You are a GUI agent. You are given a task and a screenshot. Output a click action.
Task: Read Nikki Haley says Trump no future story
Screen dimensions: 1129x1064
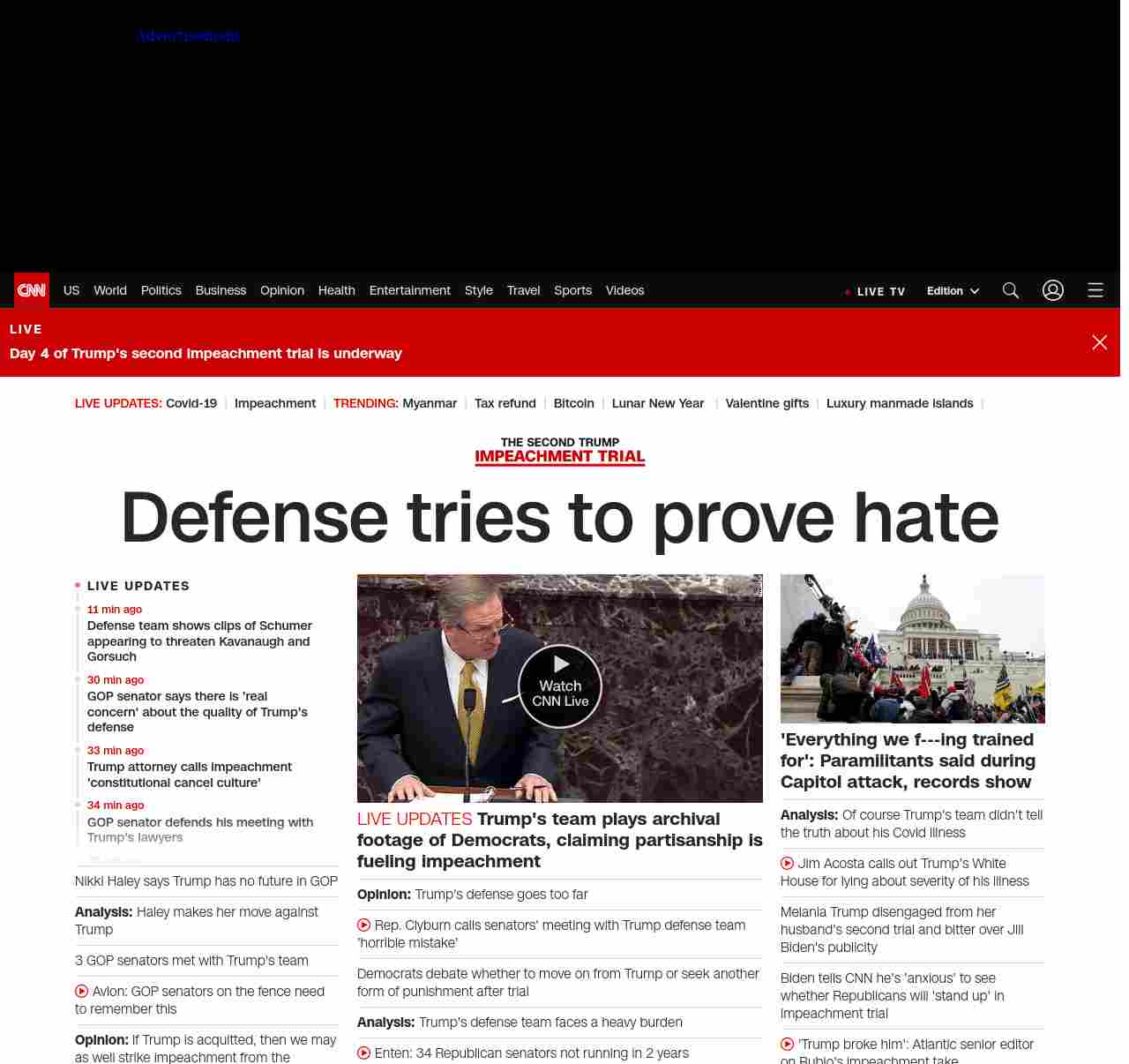pyautogui.click(x=206, y=881)
